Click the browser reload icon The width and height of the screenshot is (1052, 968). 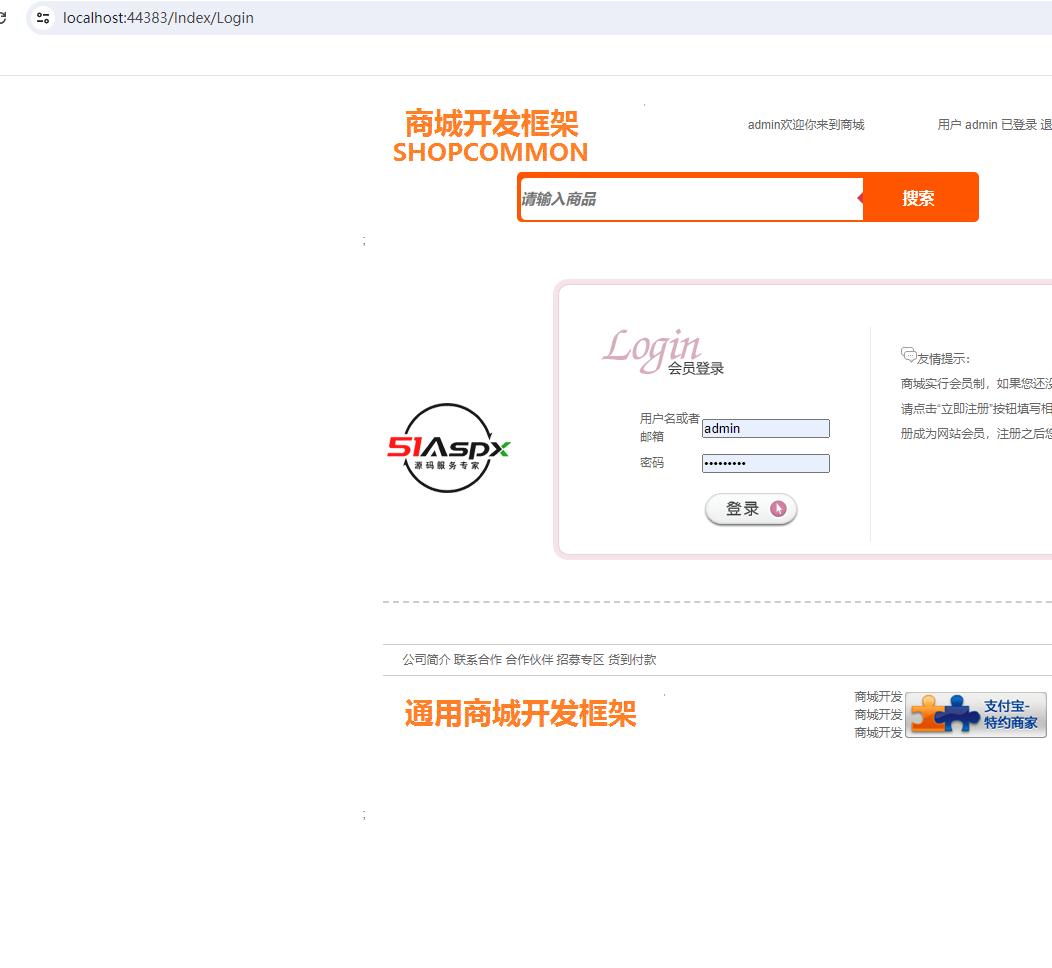point(2,18)
